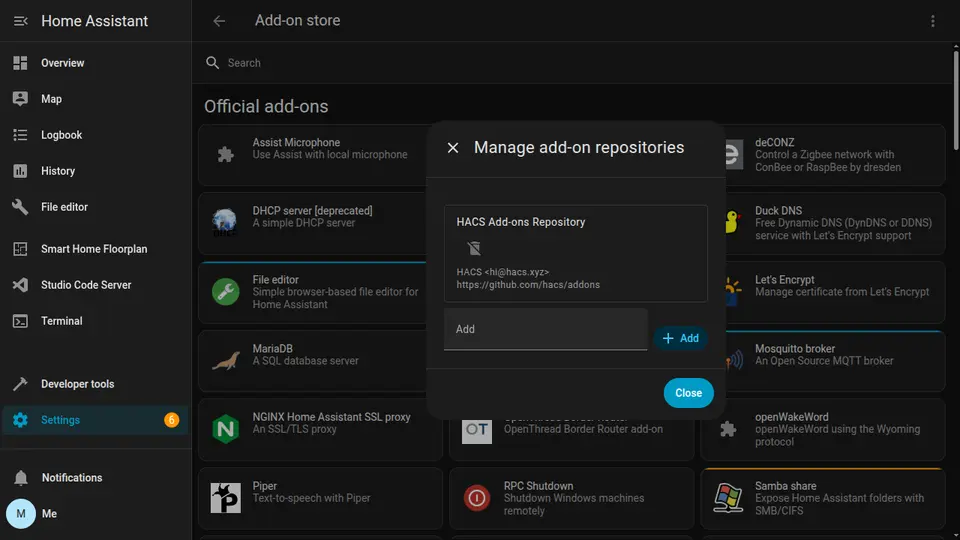Screen dimensions: 960x540
Task: Click the Studio Code Server icon
Action: (20, 285)
